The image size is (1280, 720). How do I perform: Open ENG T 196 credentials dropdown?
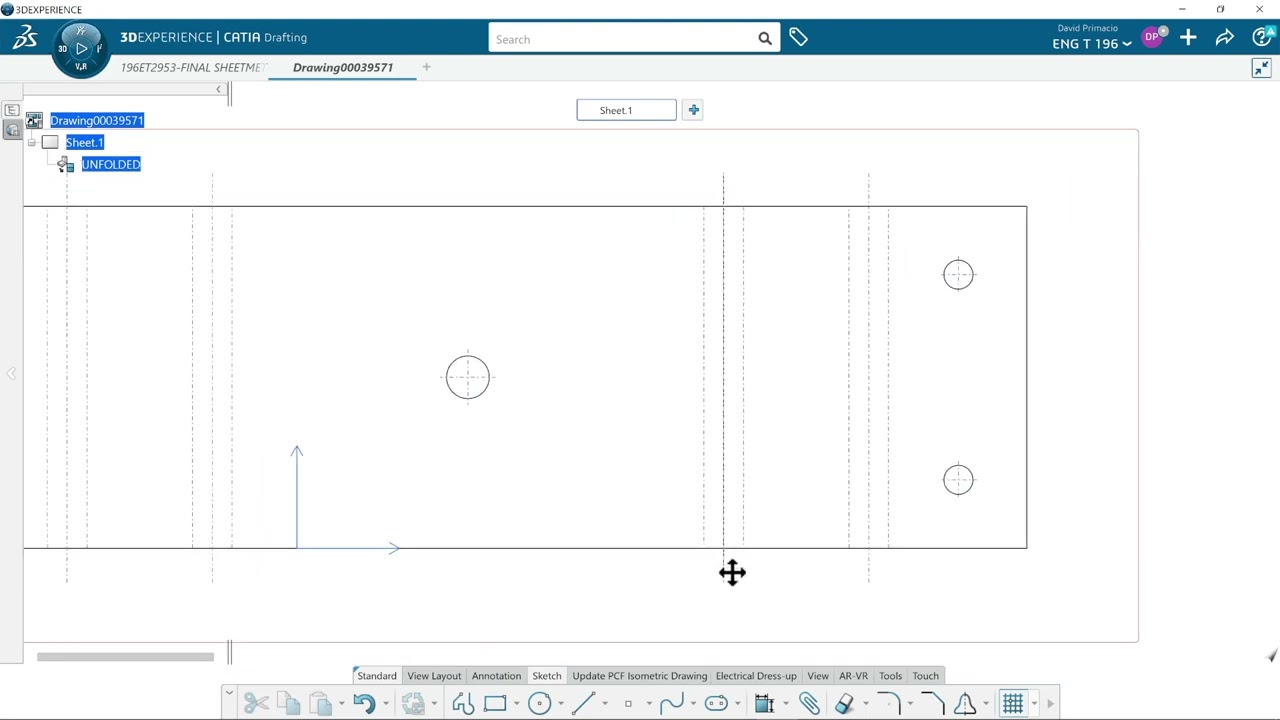(x=1092, y=43)
